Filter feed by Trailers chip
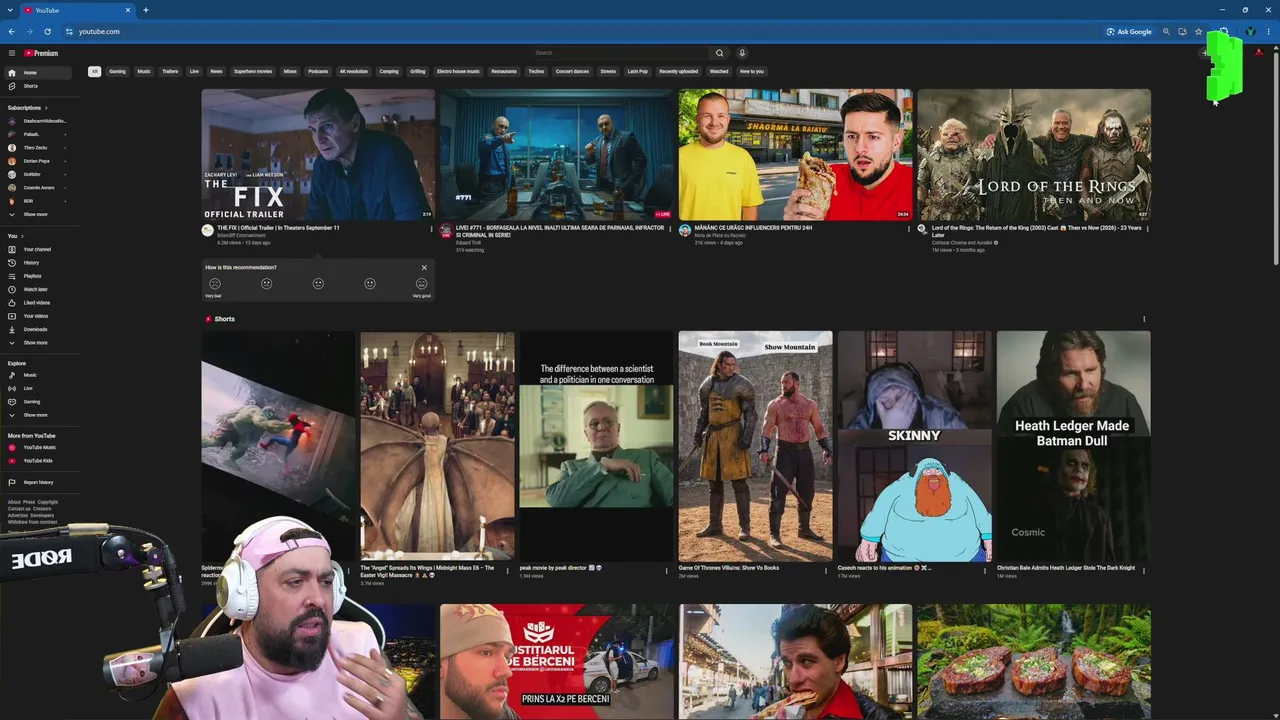1280x720 pixels. coord(170,72)
